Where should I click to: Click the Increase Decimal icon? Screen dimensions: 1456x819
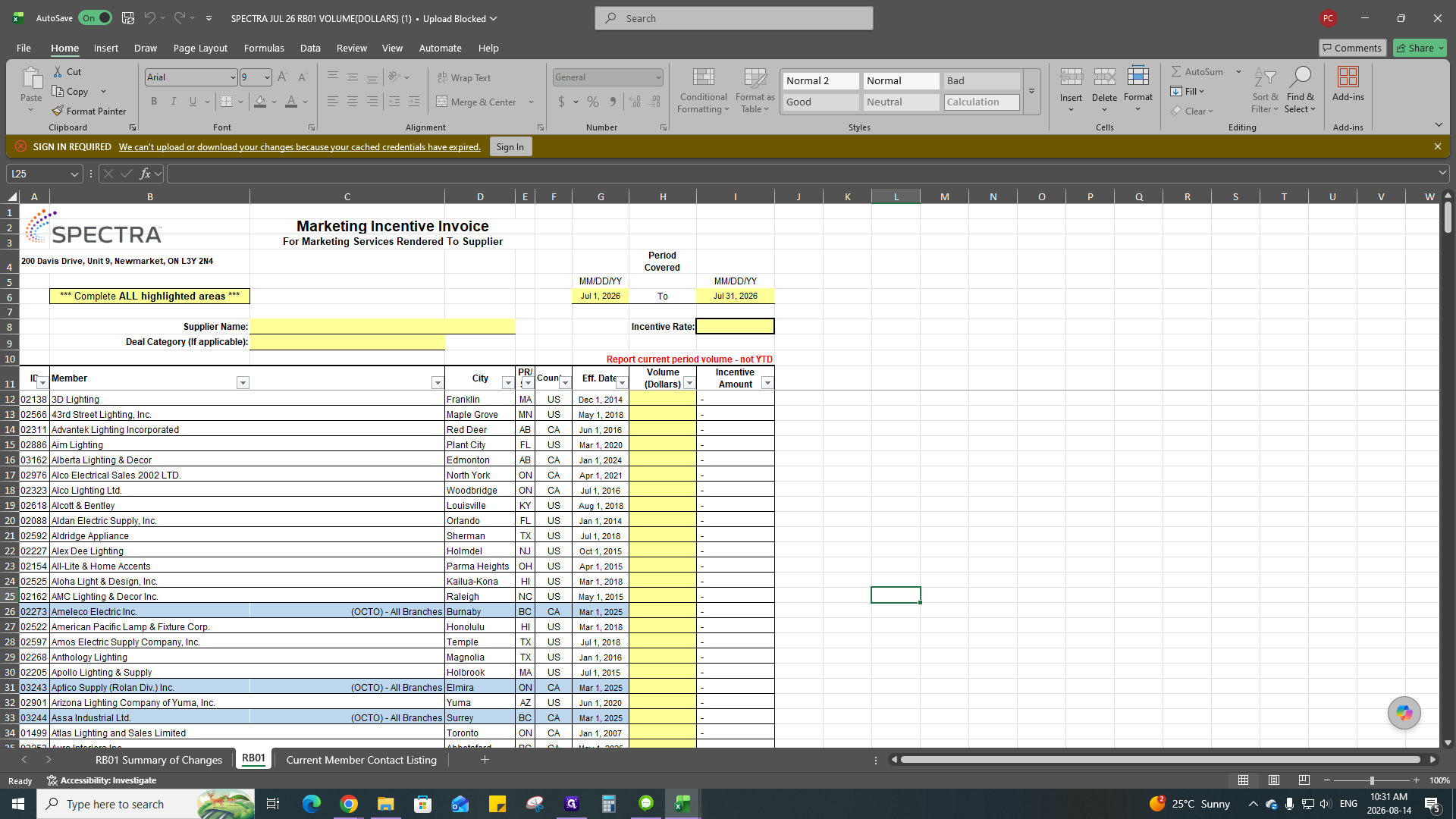[635, 102]
